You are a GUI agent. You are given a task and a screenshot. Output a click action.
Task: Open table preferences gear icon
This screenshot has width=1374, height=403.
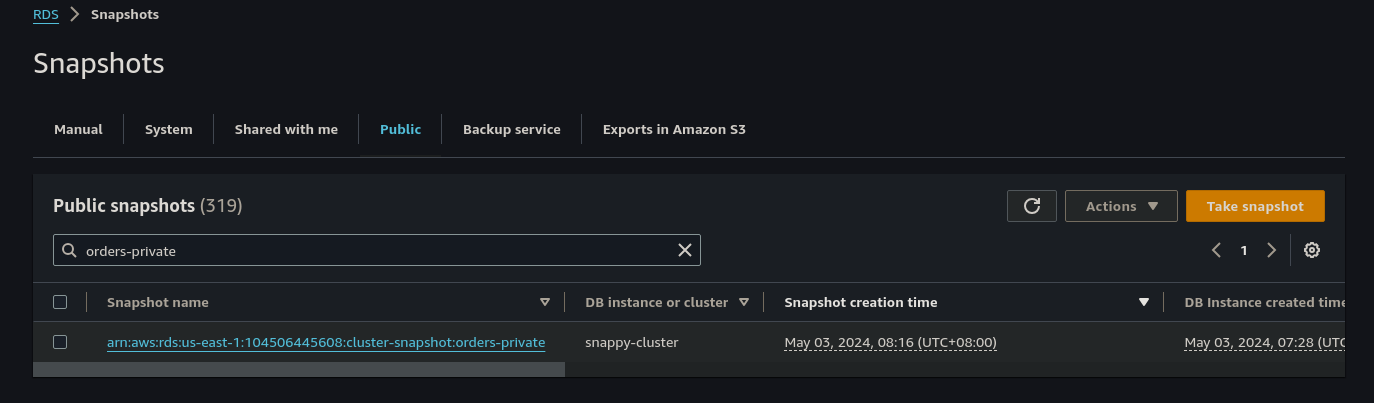(x=1312, y=250)
